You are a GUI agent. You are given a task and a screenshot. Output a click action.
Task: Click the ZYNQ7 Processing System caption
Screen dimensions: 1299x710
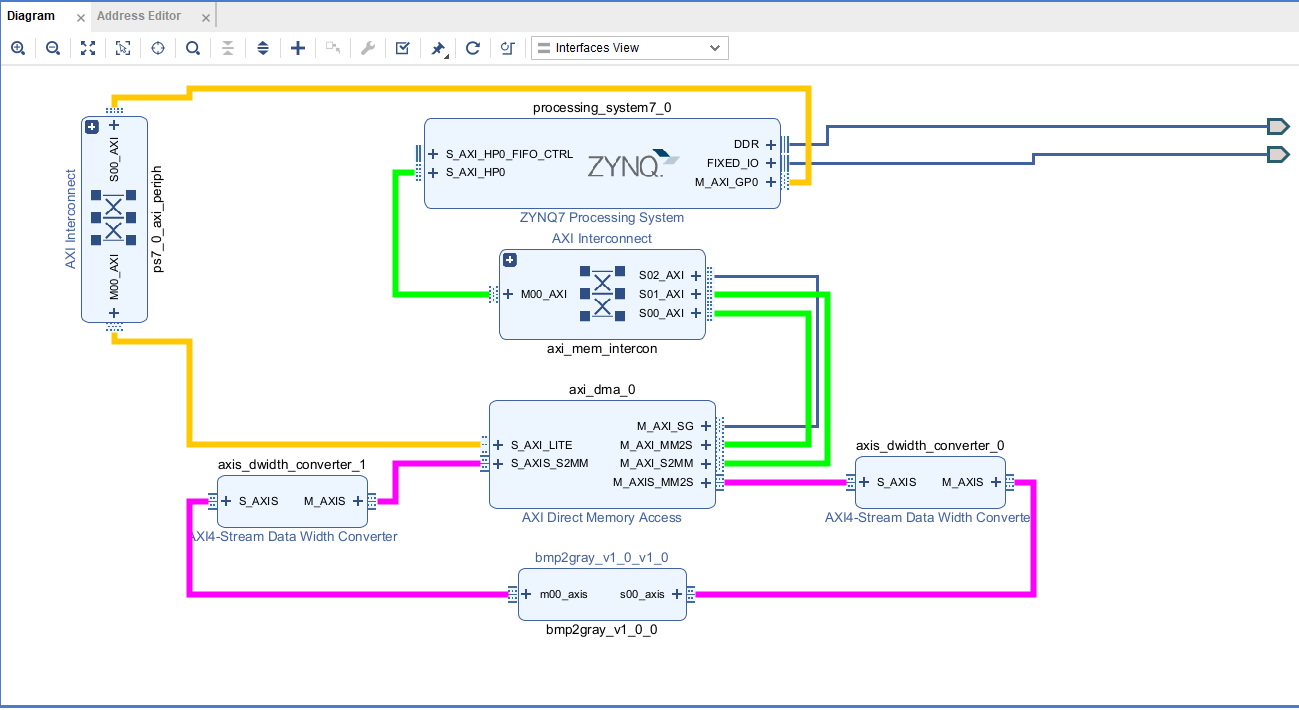602,218
